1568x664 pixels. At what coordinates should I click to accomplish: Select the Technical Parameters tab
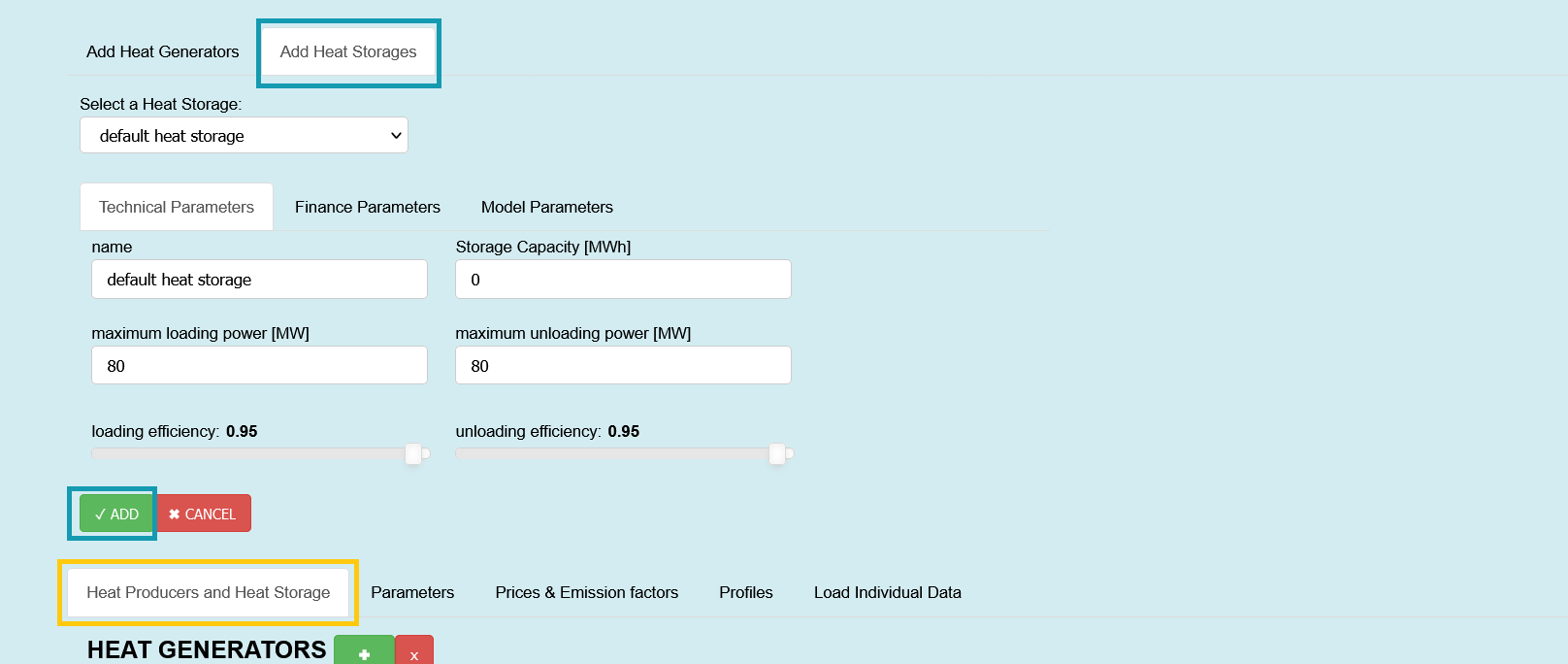(177, 207)
